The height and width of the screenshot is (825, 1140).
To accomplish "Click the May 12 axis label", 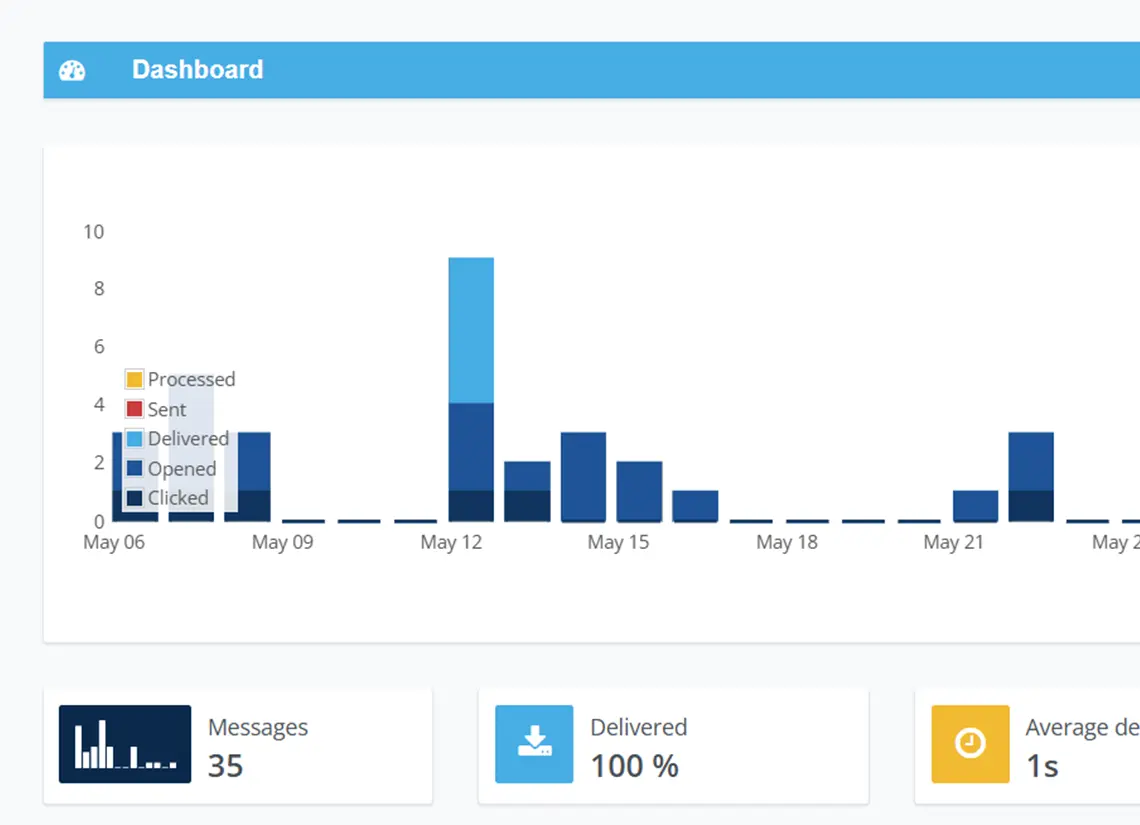I will (x=452, y=543).
